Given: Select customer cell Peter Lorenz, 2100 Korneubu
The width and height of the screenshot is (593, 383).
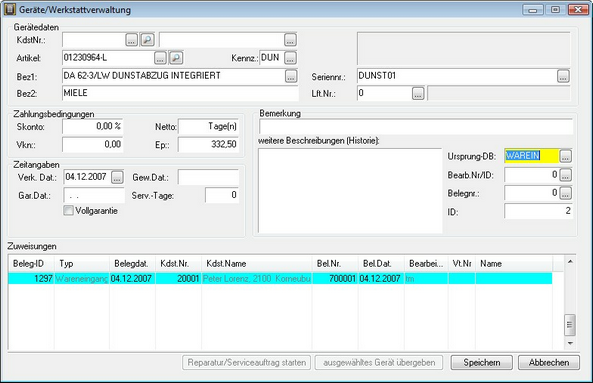Looking at the screenshot, I should coord(257,279).
